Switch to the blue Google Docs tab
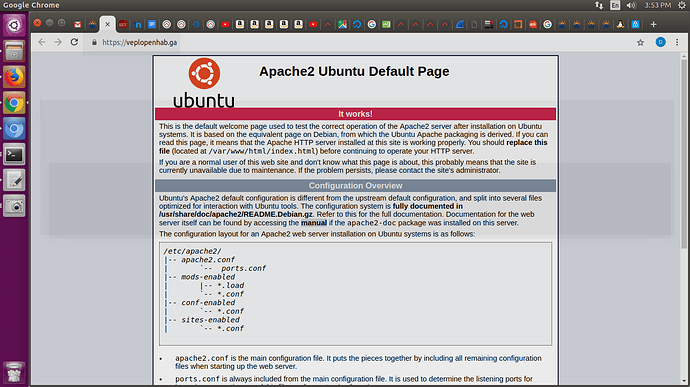The width and height of the screenshot is (690, 387). [x=152, y=24]
